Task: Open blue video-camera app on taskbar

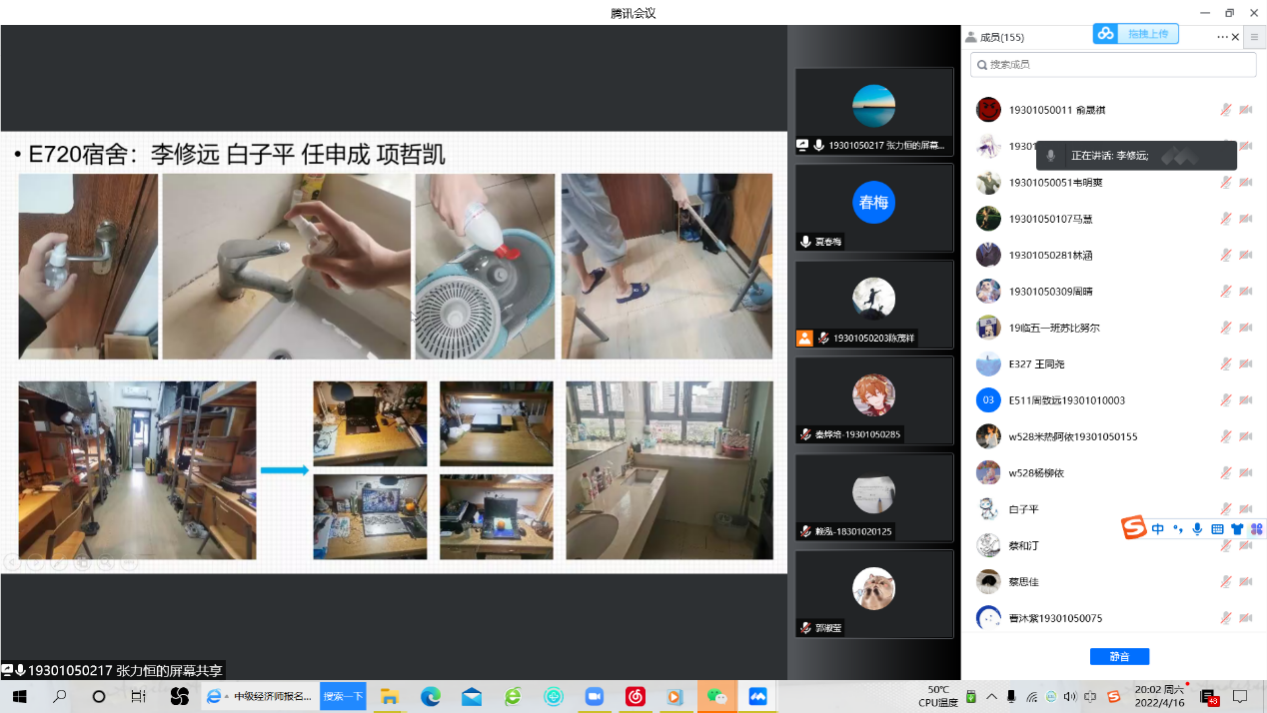Action: (594, 696)
